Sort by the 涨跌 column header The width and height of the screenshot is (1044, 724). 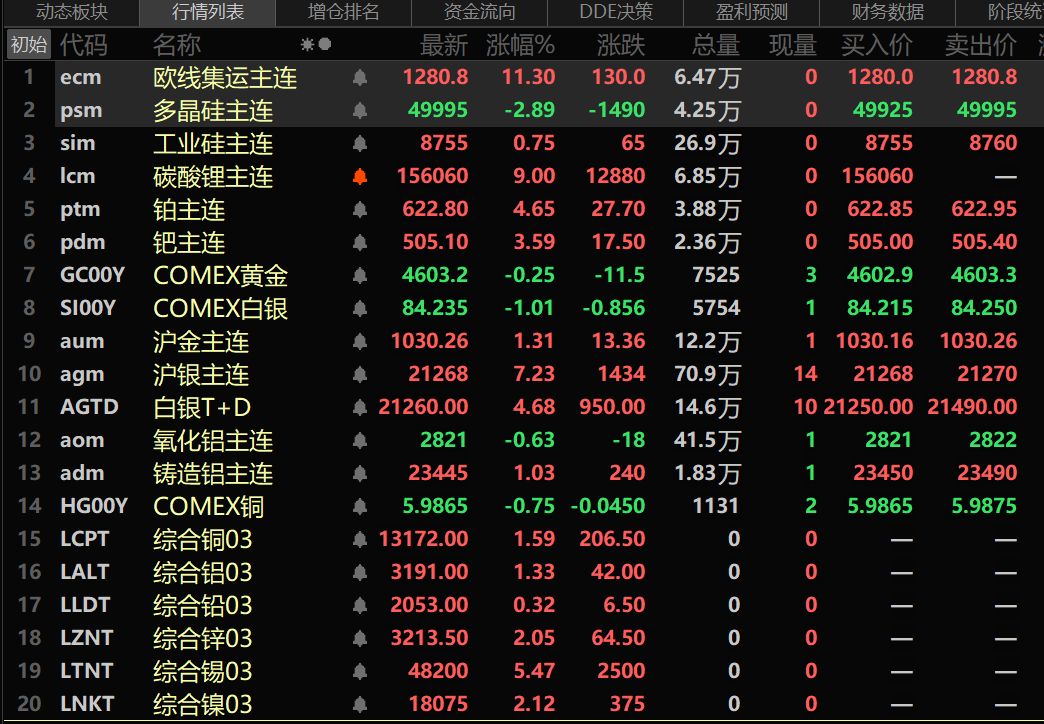pos(621,45)
